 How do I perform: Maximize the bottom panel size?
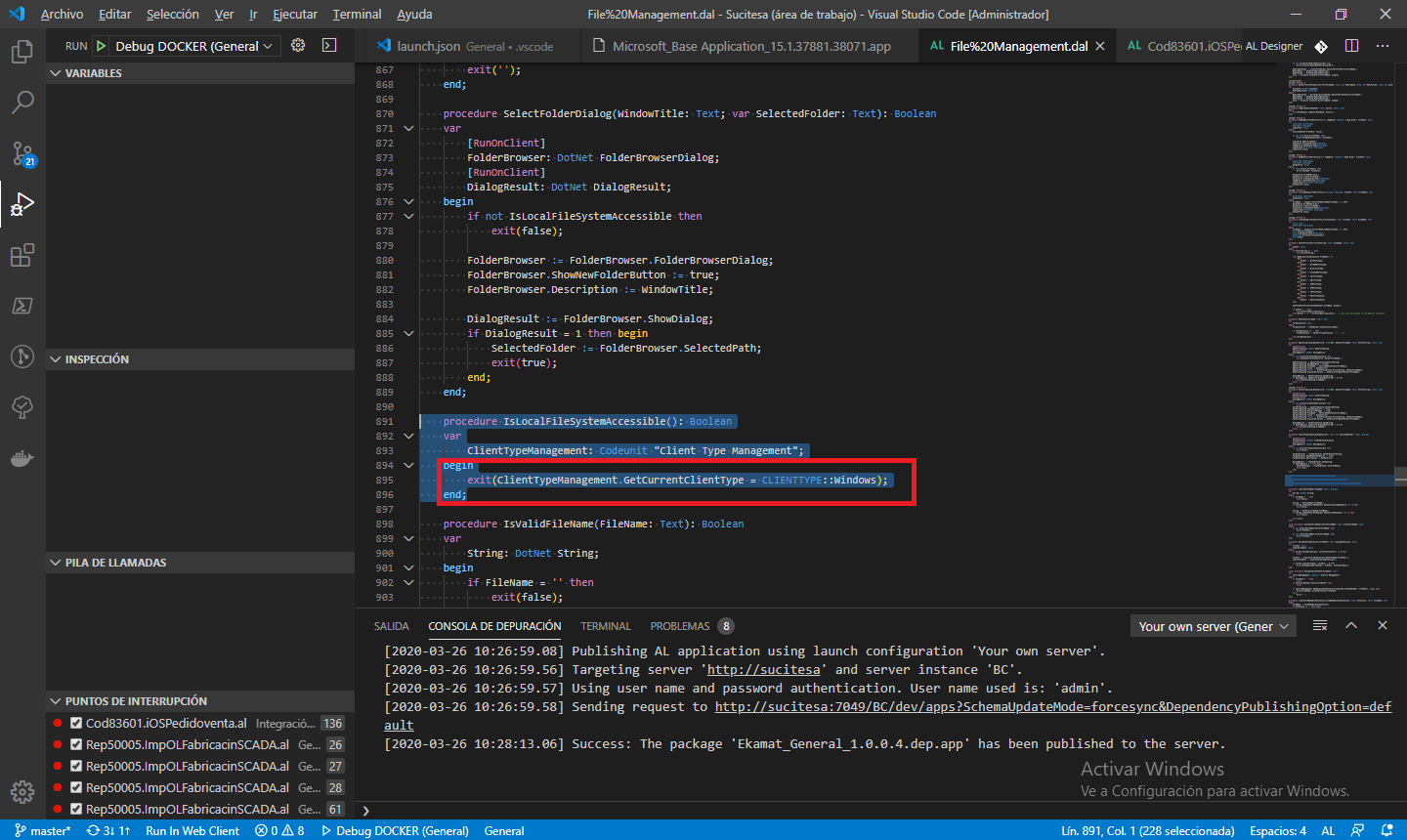[1351, 625]
